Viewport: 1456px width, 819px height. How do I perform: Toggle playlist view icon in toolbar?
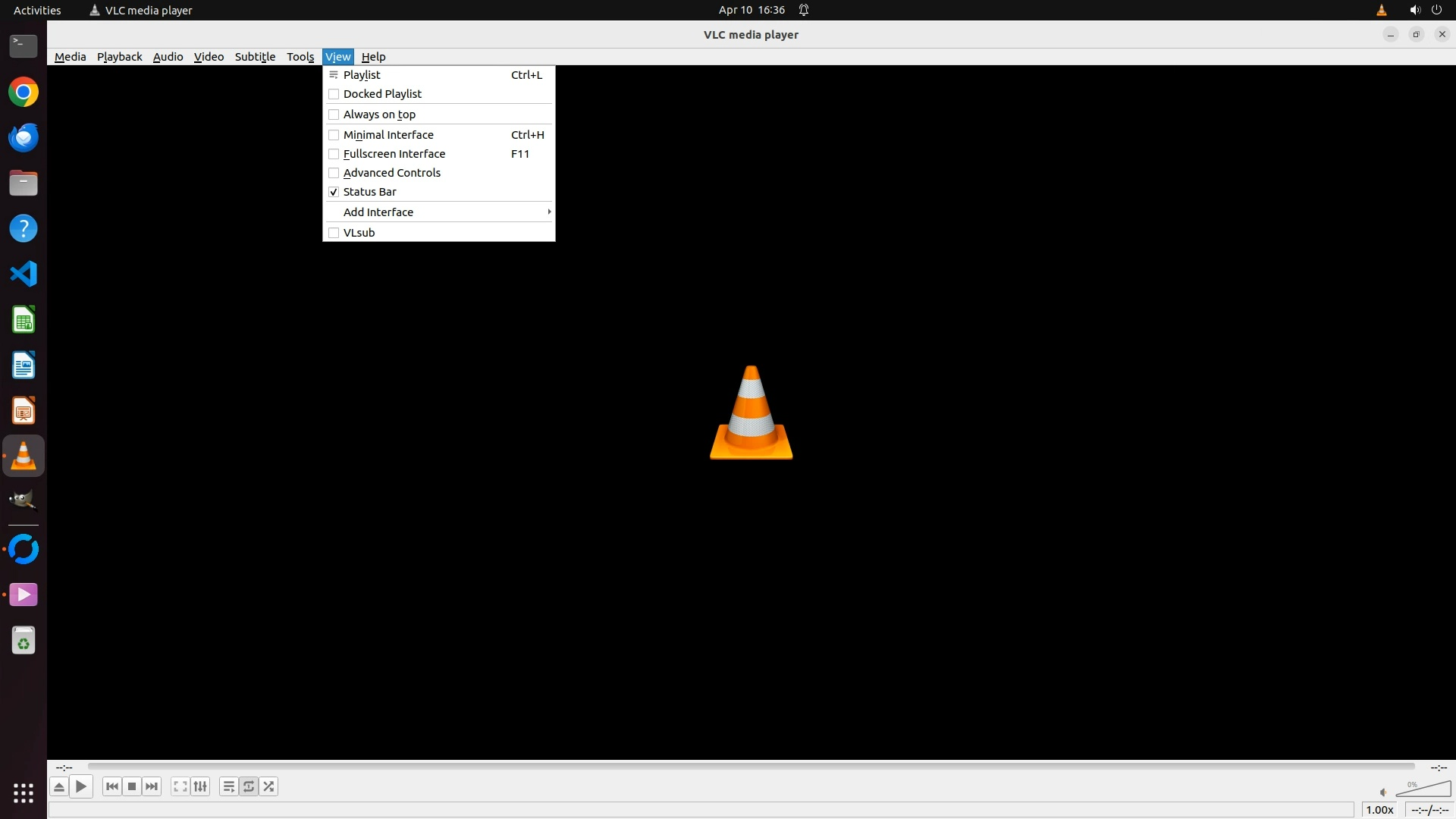pos(228,786)
